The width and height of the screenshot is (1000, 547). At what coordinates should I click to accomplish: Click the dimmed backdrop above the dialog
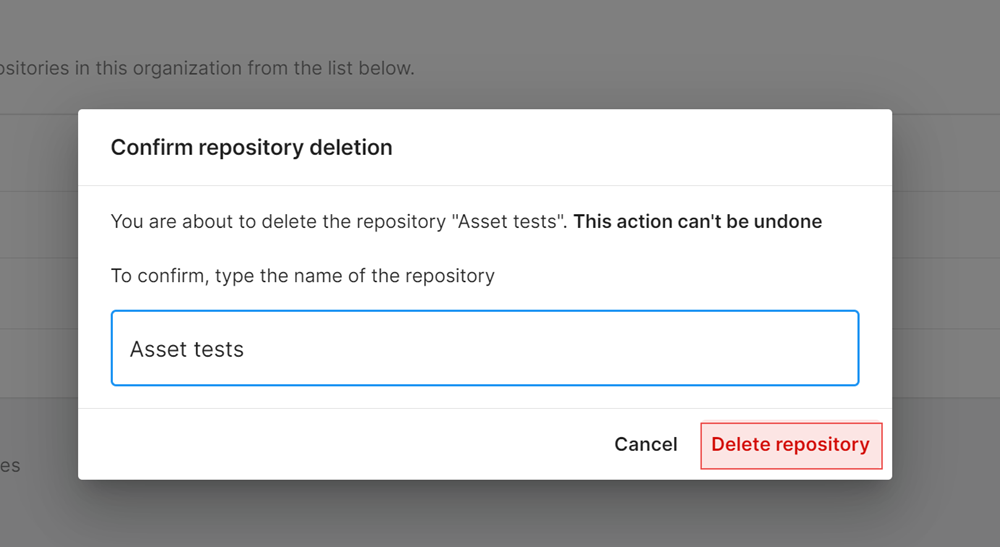point(600,40)
